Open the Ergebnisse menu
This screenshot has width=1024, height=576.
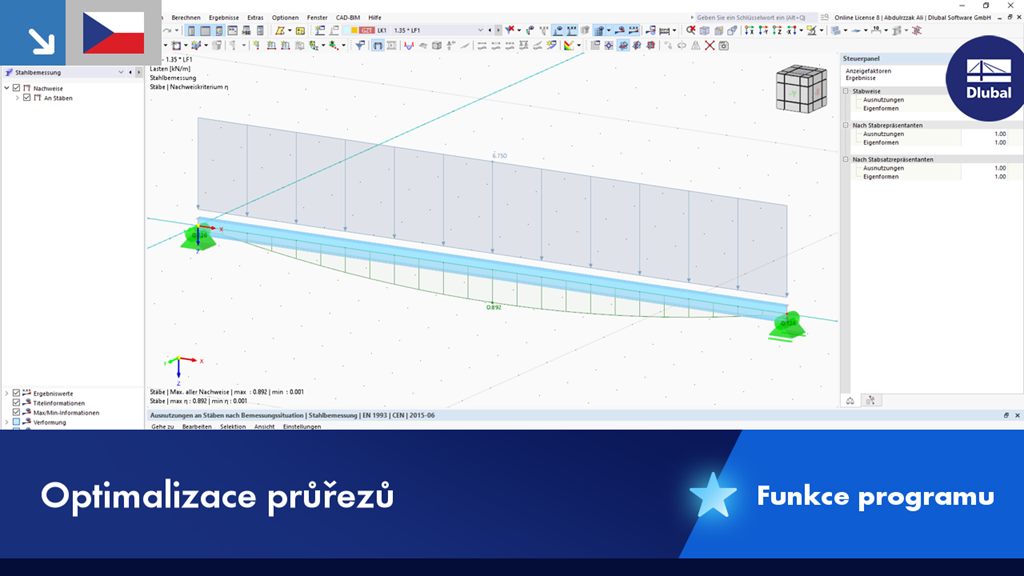(x=223, y=17)
